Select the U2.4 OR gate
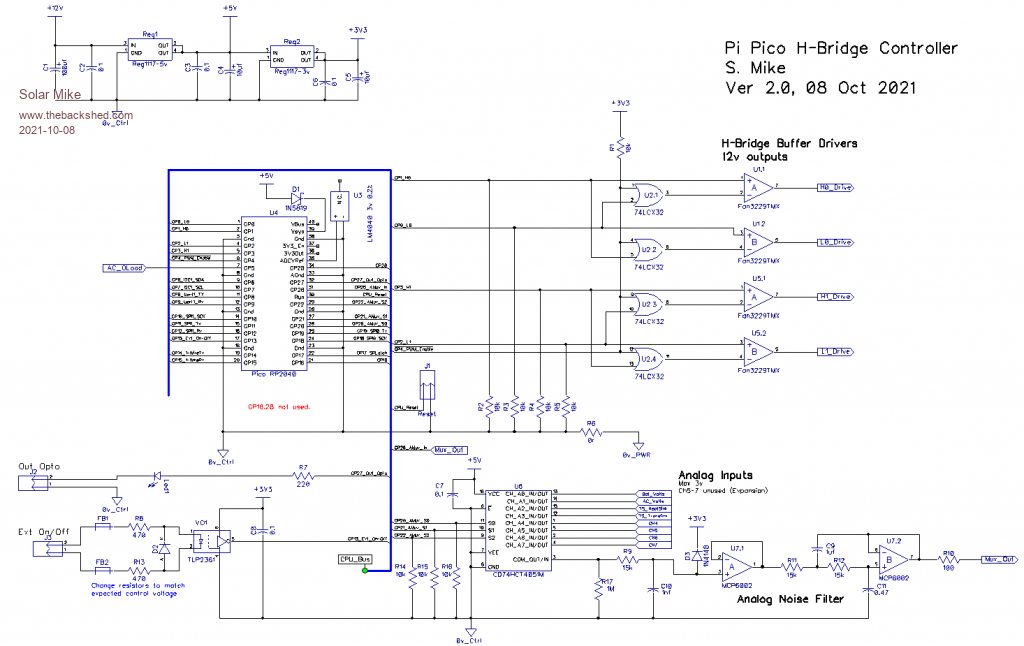 (x=650, y=356)
